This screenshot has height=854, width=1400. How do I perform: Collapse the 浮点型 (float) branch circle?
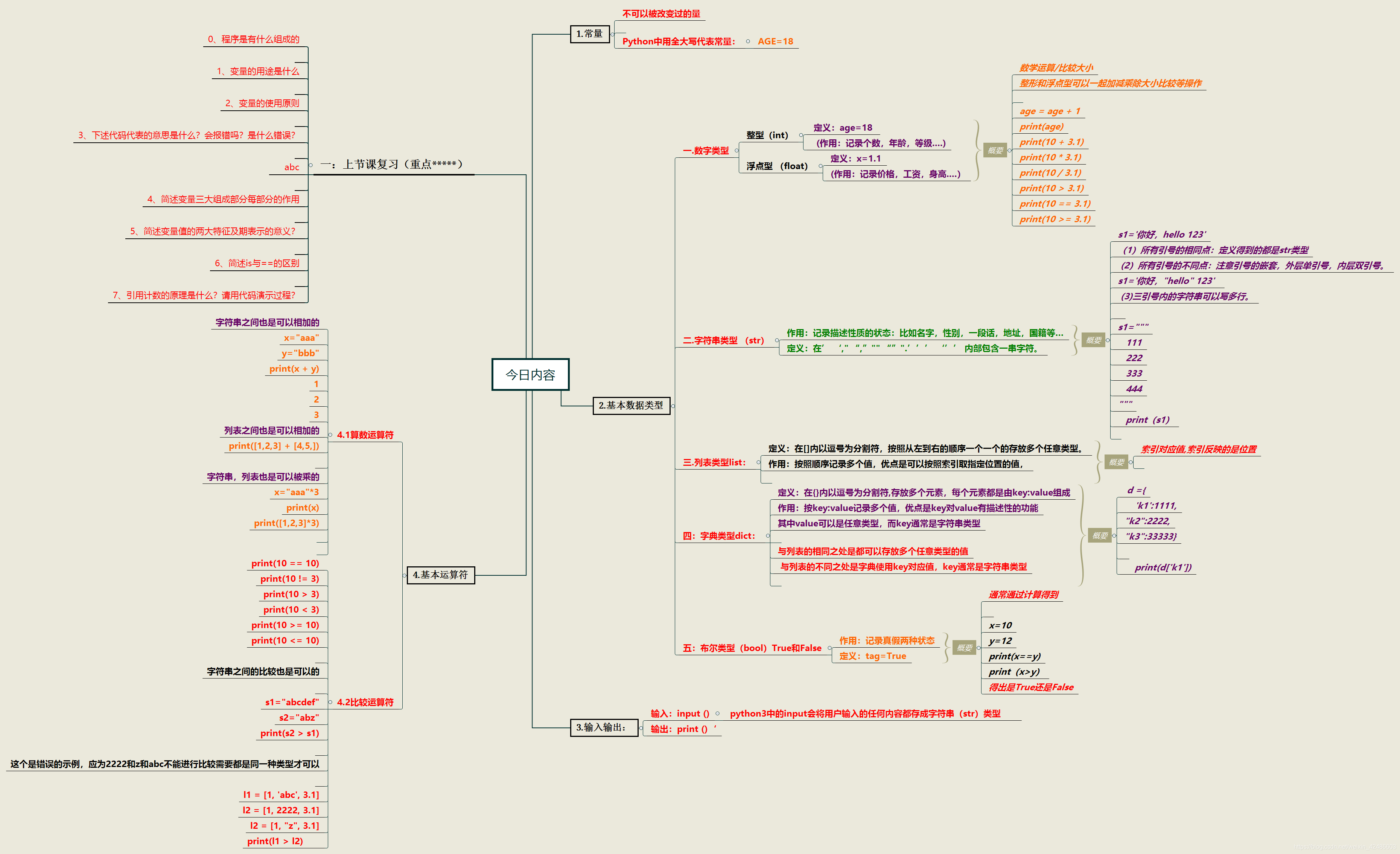(x=820, y=166)
